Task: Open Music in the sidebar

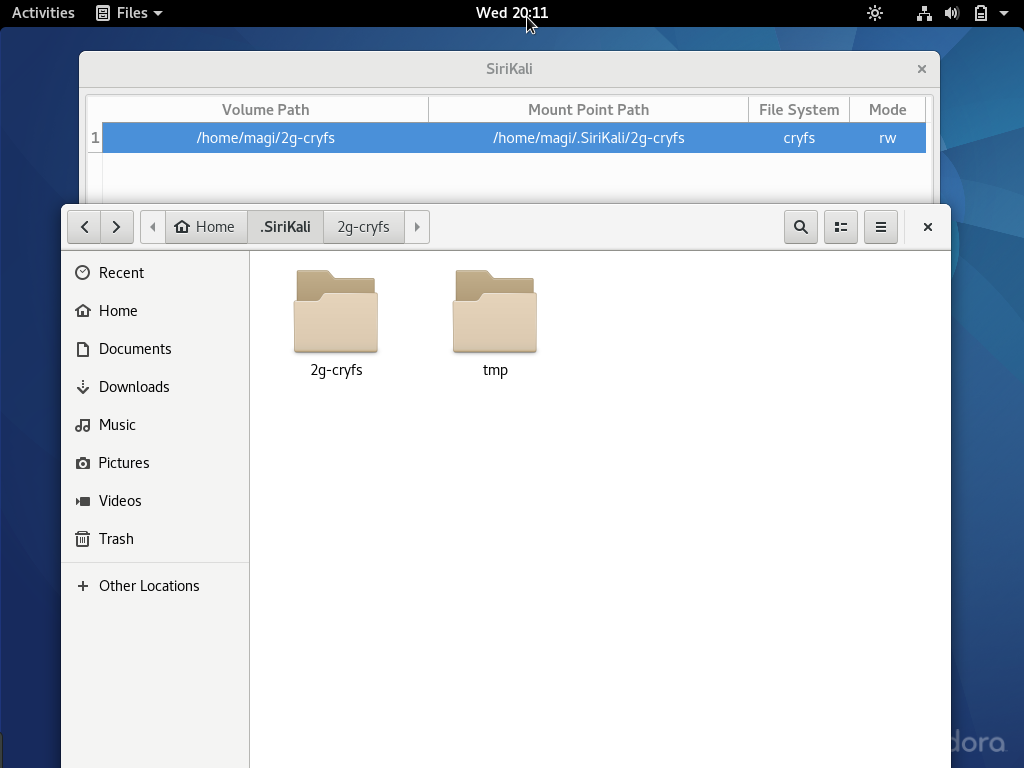Action: (155, 424)
